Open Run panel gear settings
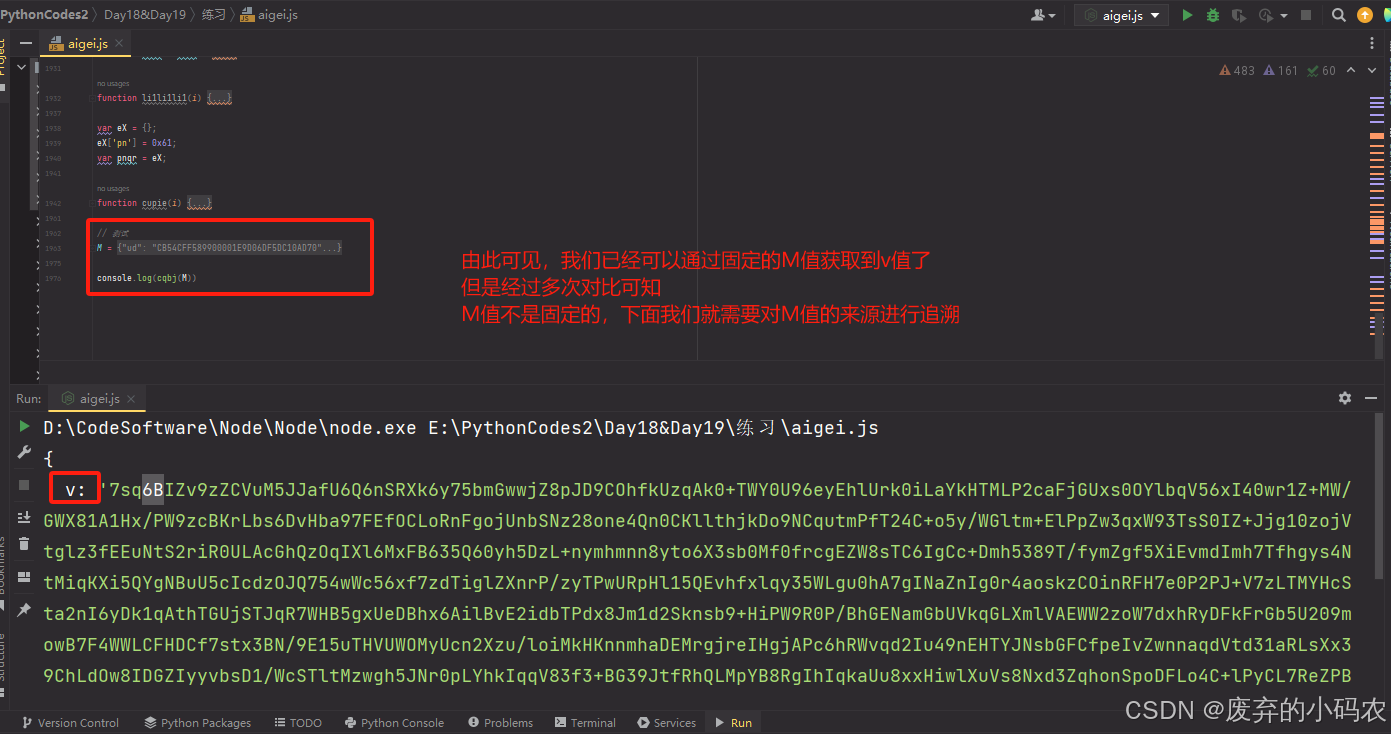The image size is (1391, 734). (x=1345, y=398)
